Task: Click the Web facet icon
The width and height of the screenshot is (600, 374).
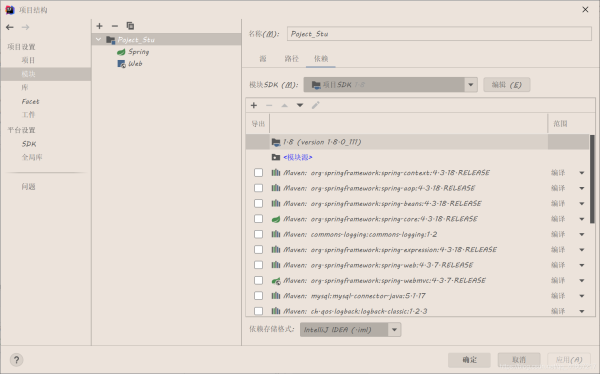Action: (x=121, y=64)
